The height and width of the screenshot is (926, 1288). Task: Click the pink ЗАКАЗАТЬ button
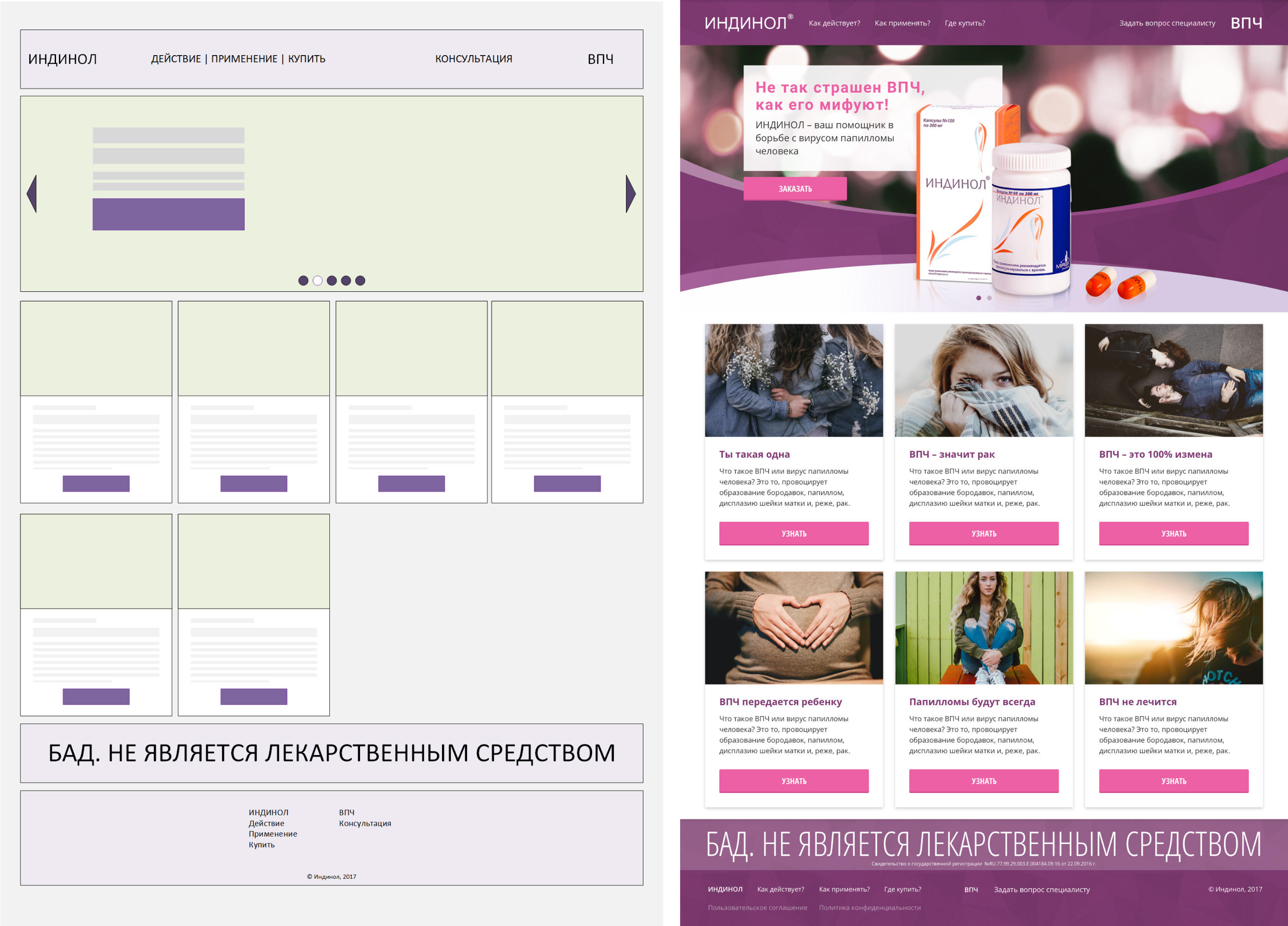[795, 189]
